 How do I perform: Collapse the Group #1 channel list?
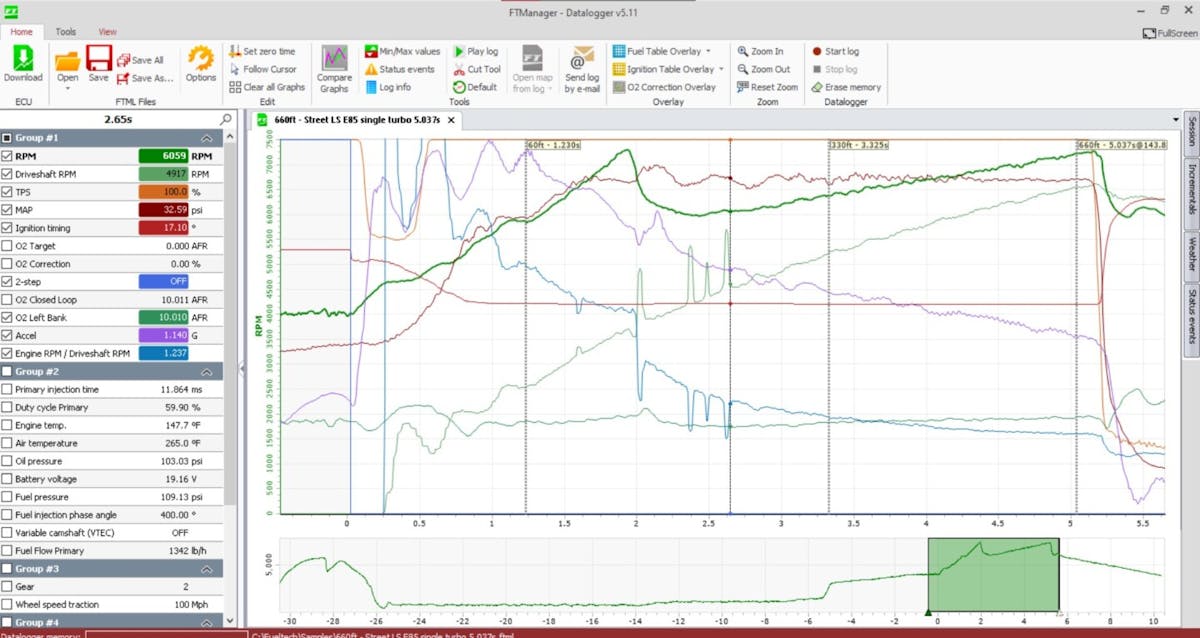pyautogui.click(x=207, y=138)
